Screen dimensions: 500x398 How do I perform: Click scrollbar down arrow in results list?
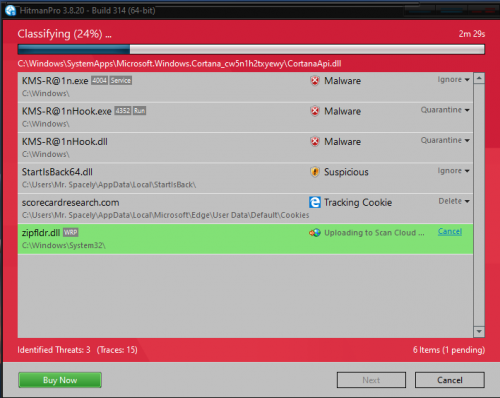(x=479, y=331)
